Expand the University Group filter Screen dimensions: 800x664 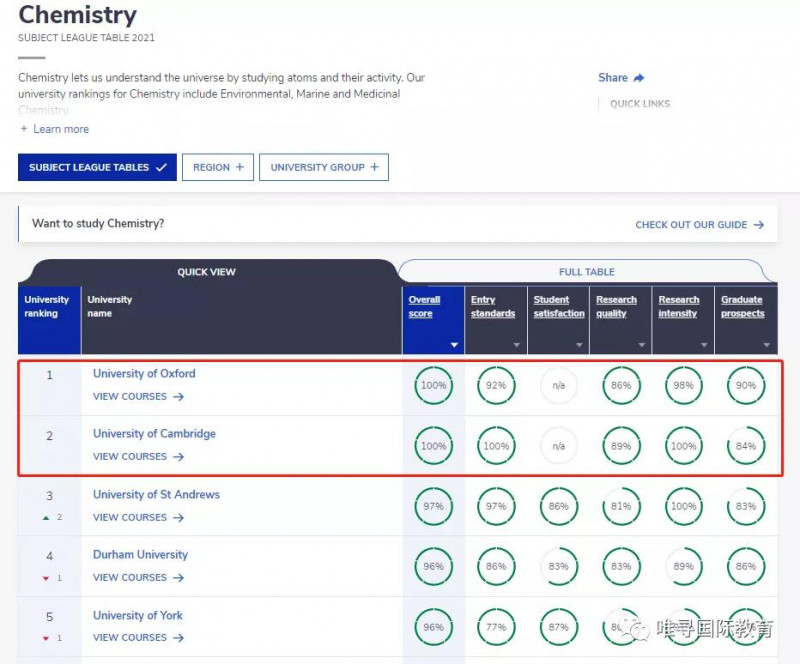point(324,167)
